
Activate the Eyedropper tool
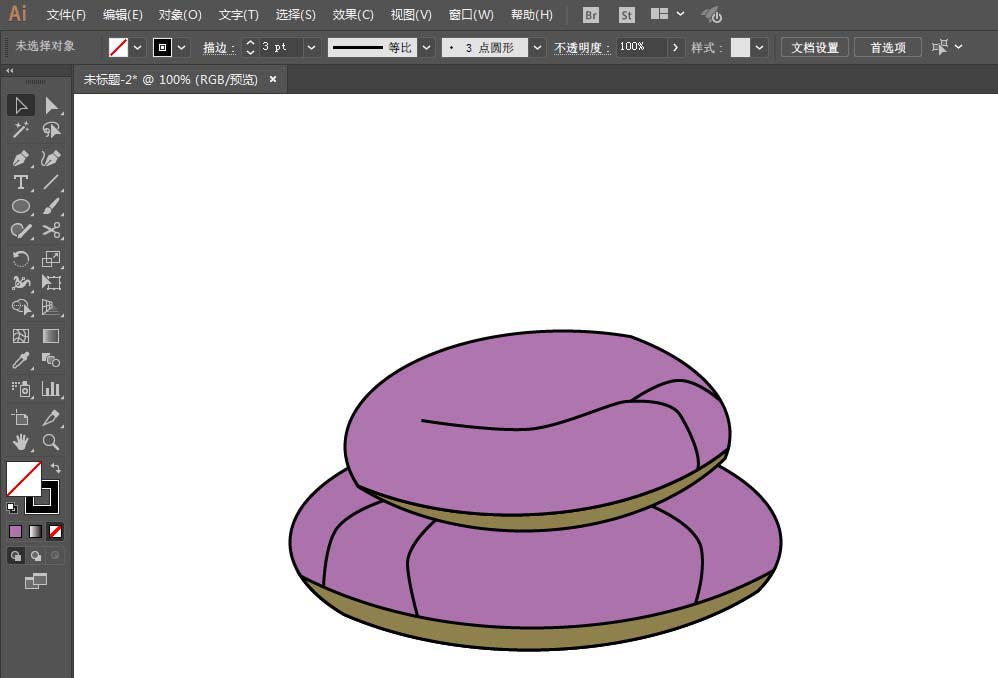[x=20, y=361]
